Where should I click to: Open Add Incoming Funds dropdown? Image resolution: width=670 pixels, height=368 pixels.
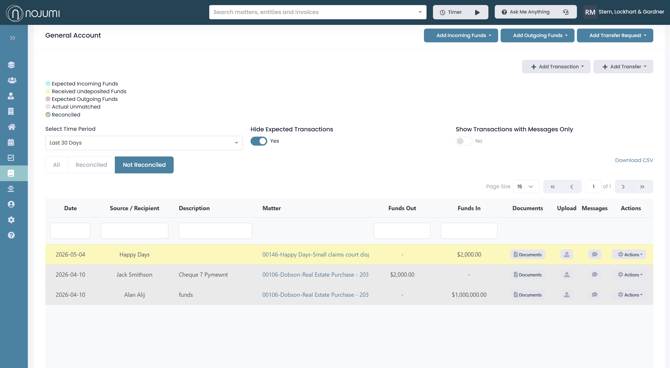[461, 35]
